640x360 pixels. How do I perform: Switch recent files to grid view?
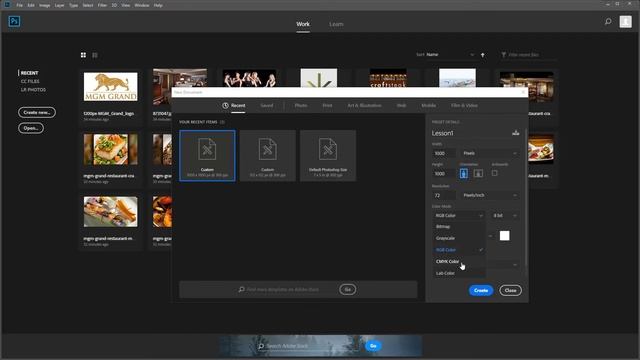tap(83, 55)
